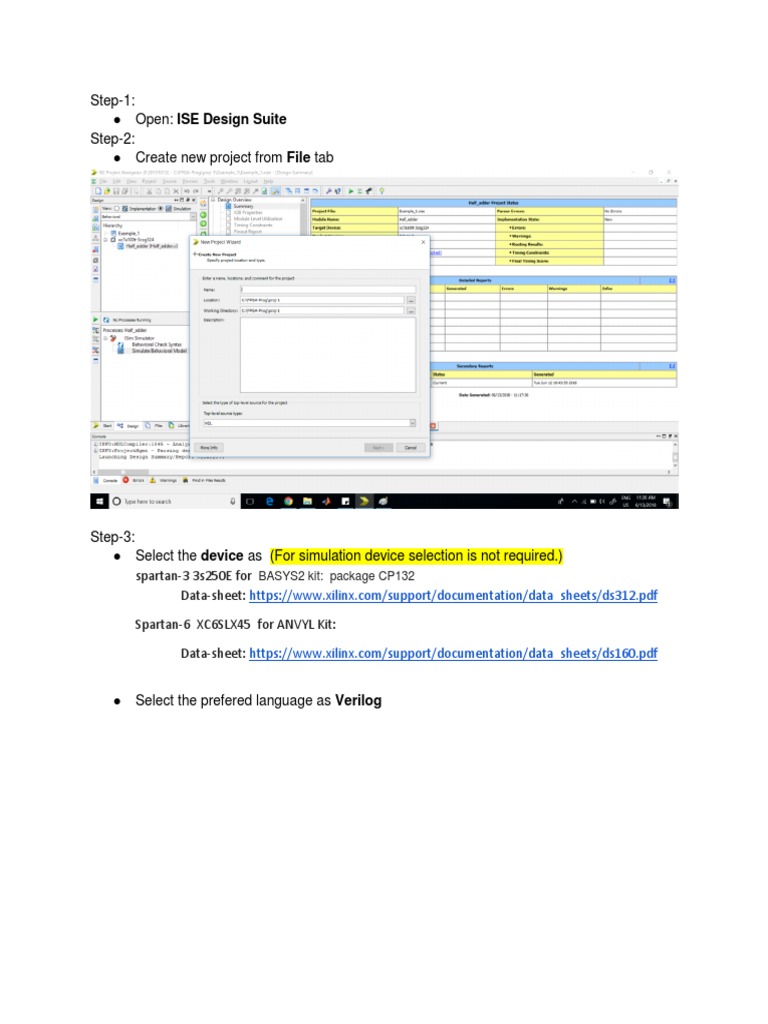Open the taskbar notification center icon
The image size is (768, 1024).
coord(667,502)
